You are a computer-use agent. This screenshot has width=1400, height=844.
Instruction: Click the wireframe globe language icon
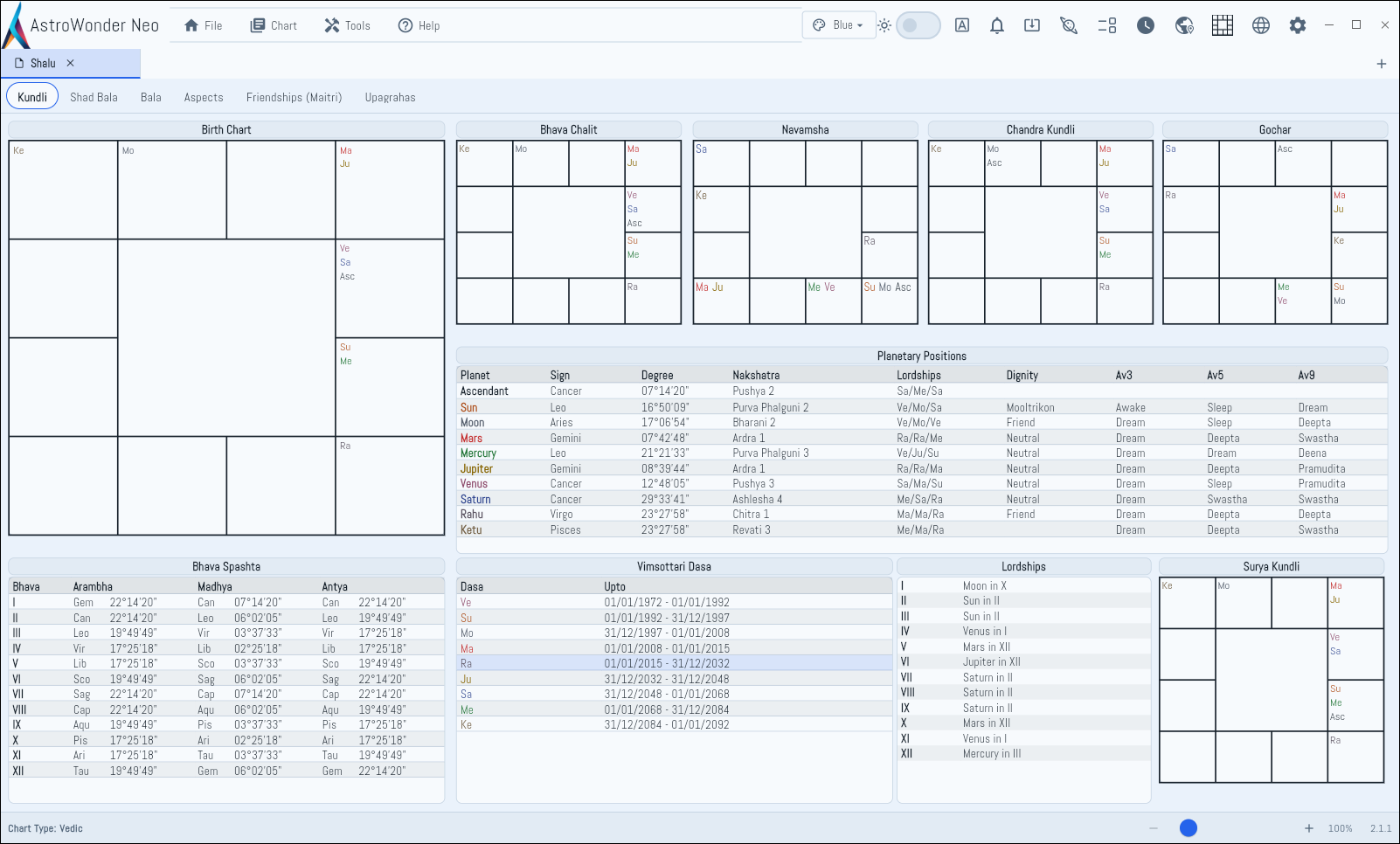pyautogui.click(x=1261, y=25)
